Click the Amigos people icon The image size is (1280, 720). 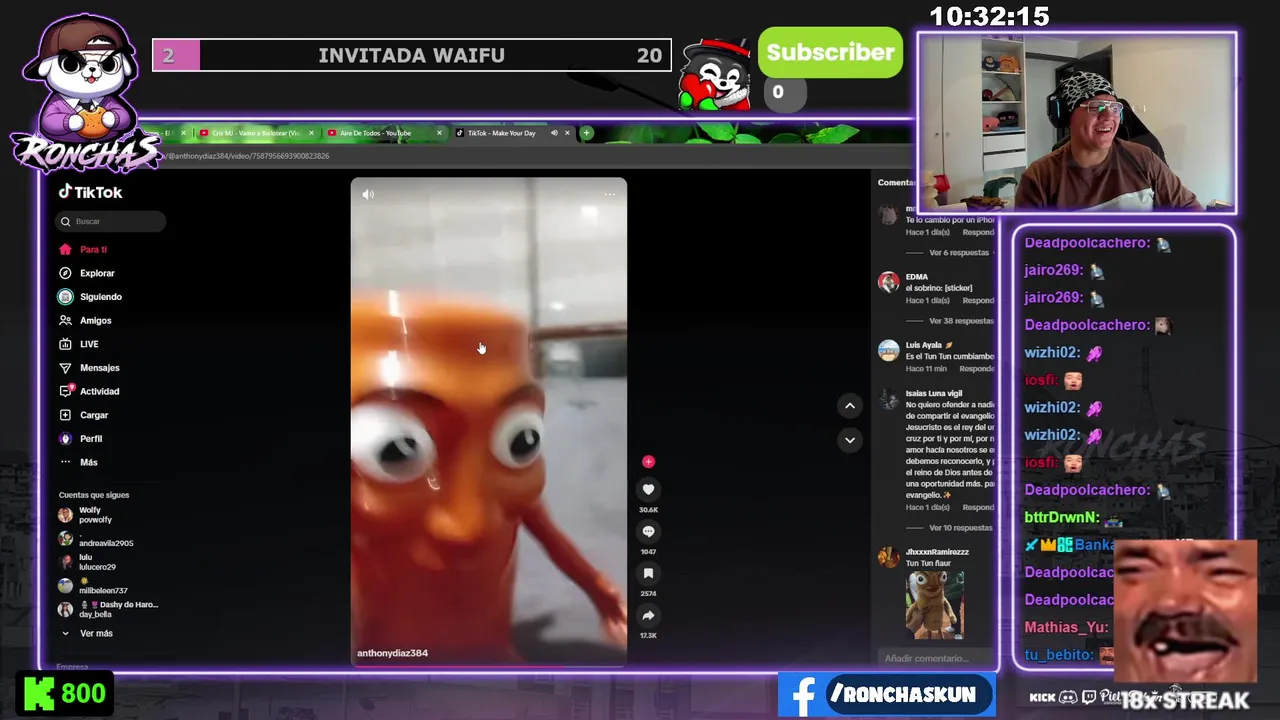pyautogui.click(x=65, y=320)
